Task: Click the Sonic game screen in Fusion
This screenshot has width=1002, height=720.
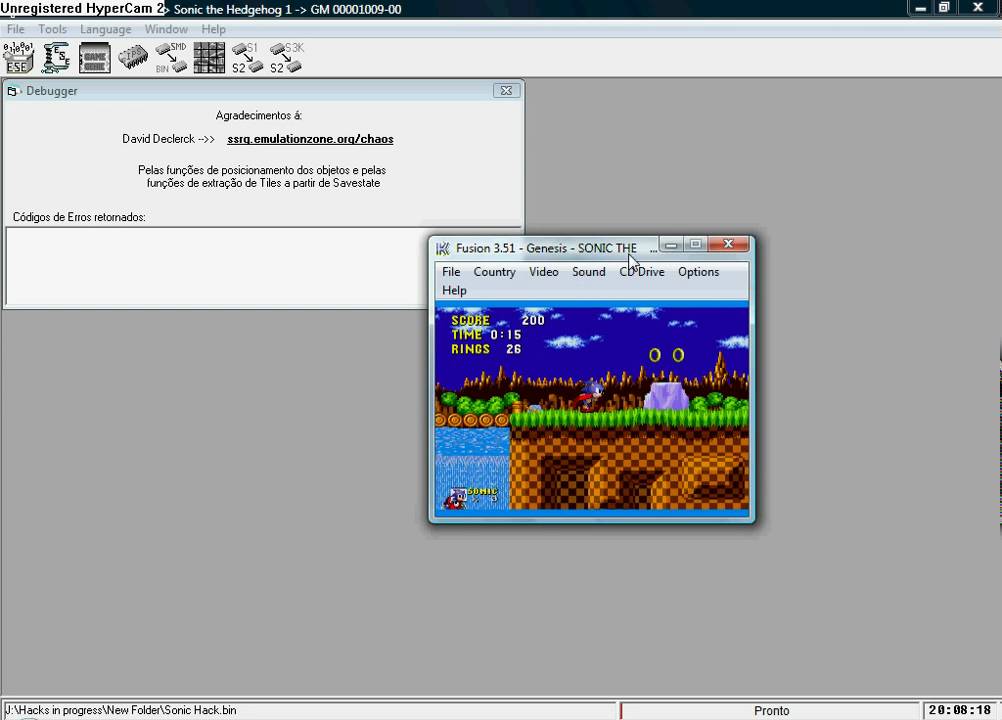Action: pos(592,409)
